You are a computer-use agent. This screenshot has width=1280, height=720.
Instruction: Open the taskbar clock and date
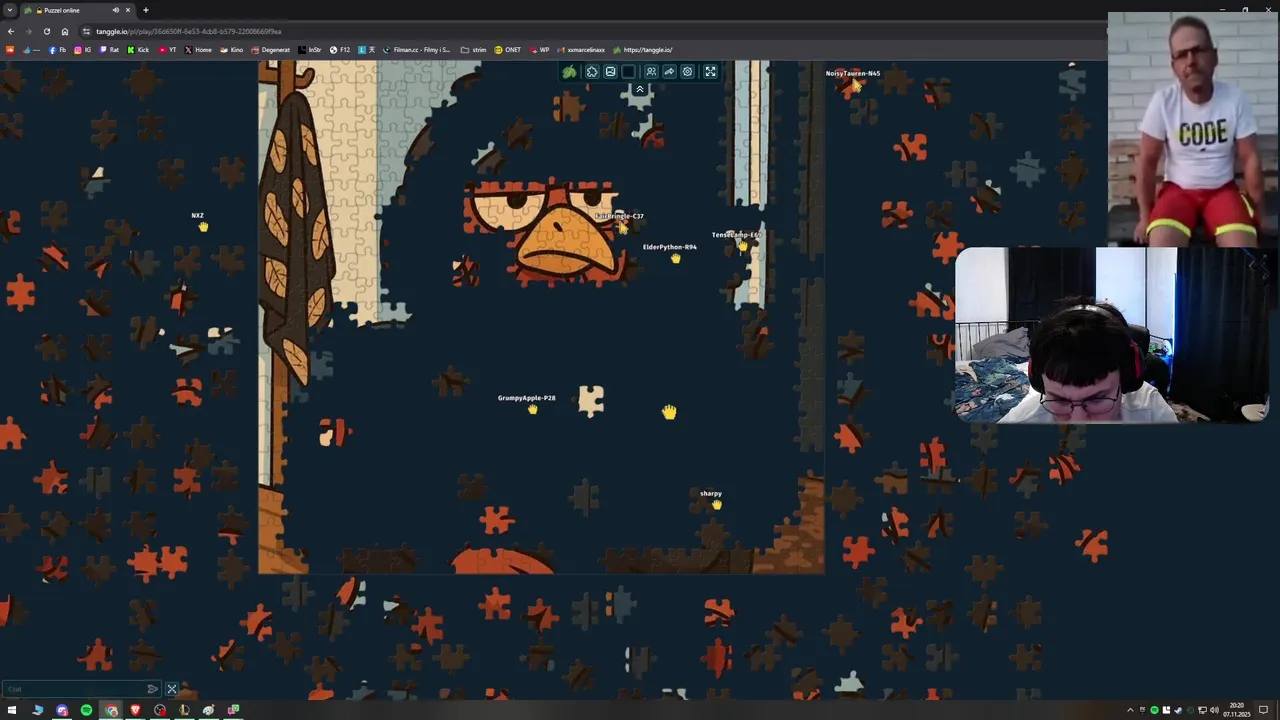pos(1237,710)
